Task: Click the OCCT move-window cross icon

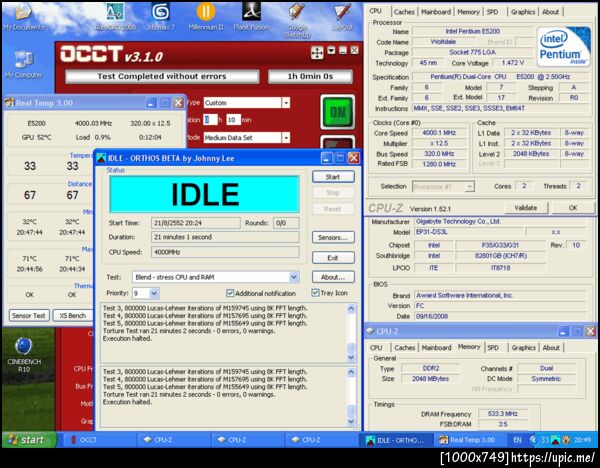Action: coord(317,52)
